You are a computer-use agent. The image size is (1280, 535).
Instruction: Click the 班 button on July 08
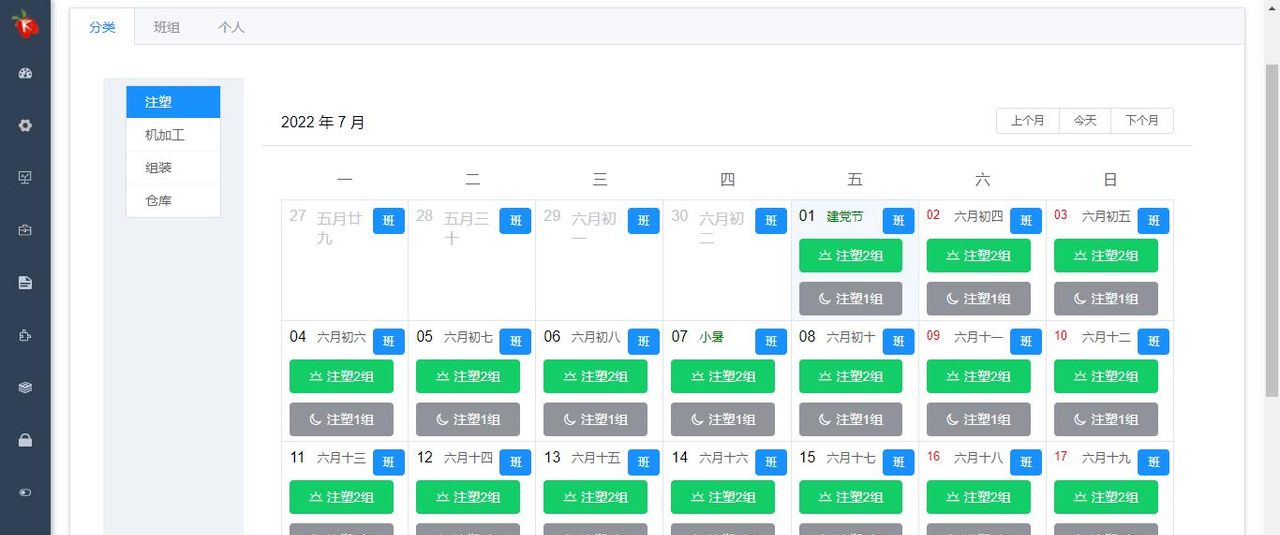coord(899,341)
